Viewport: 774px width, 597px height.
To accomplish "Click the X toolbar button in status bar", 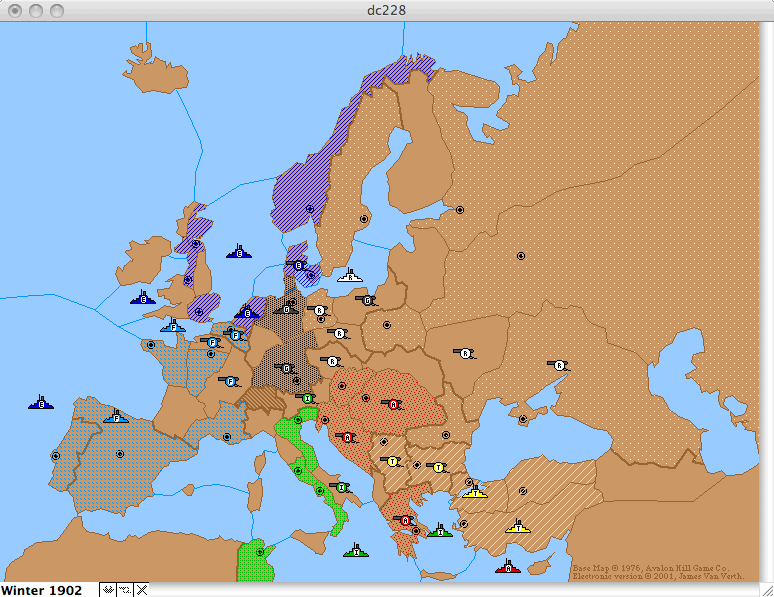I will pos(142,590).
